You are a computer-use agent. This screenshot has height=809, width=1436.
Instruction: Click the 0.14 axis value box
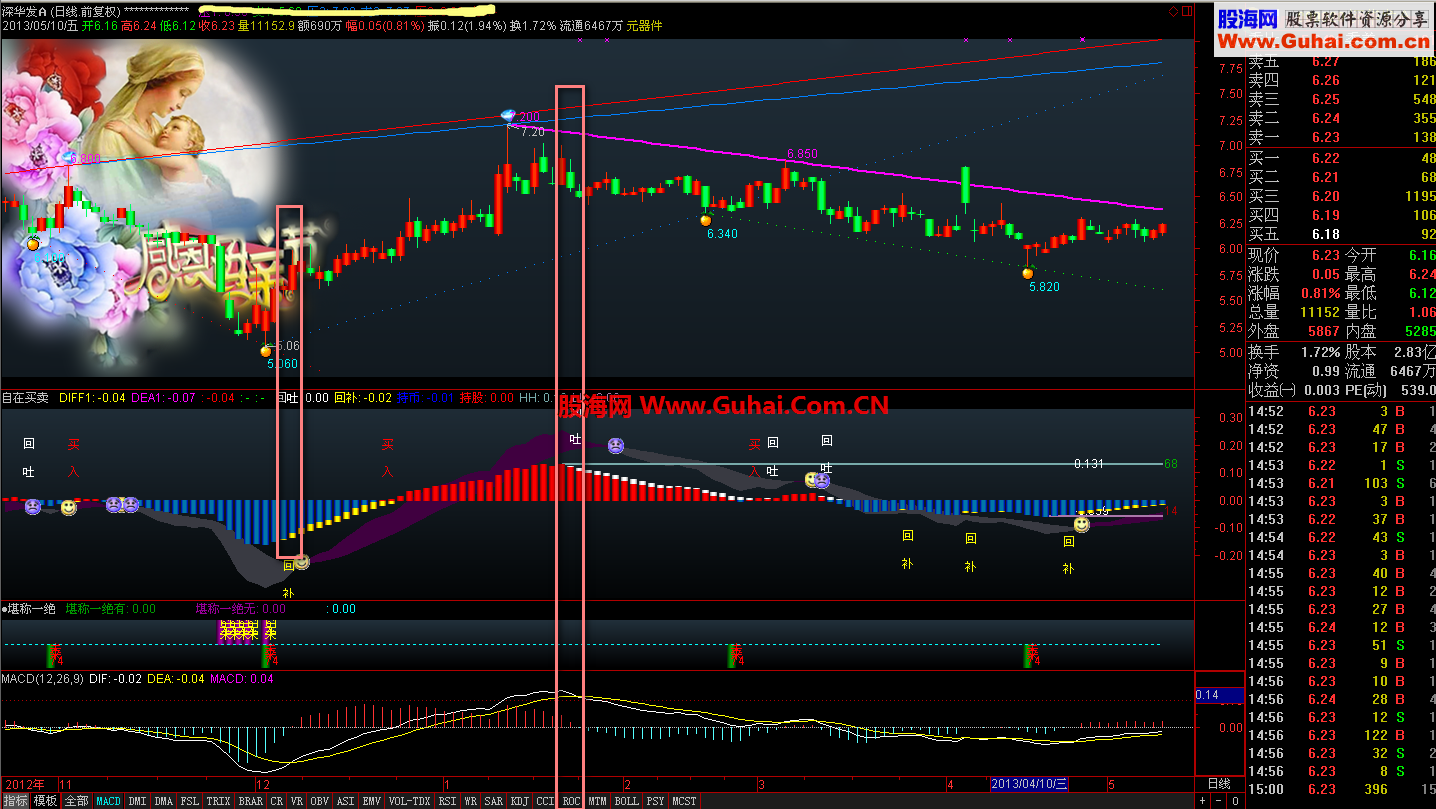[x=1220, y=694]
